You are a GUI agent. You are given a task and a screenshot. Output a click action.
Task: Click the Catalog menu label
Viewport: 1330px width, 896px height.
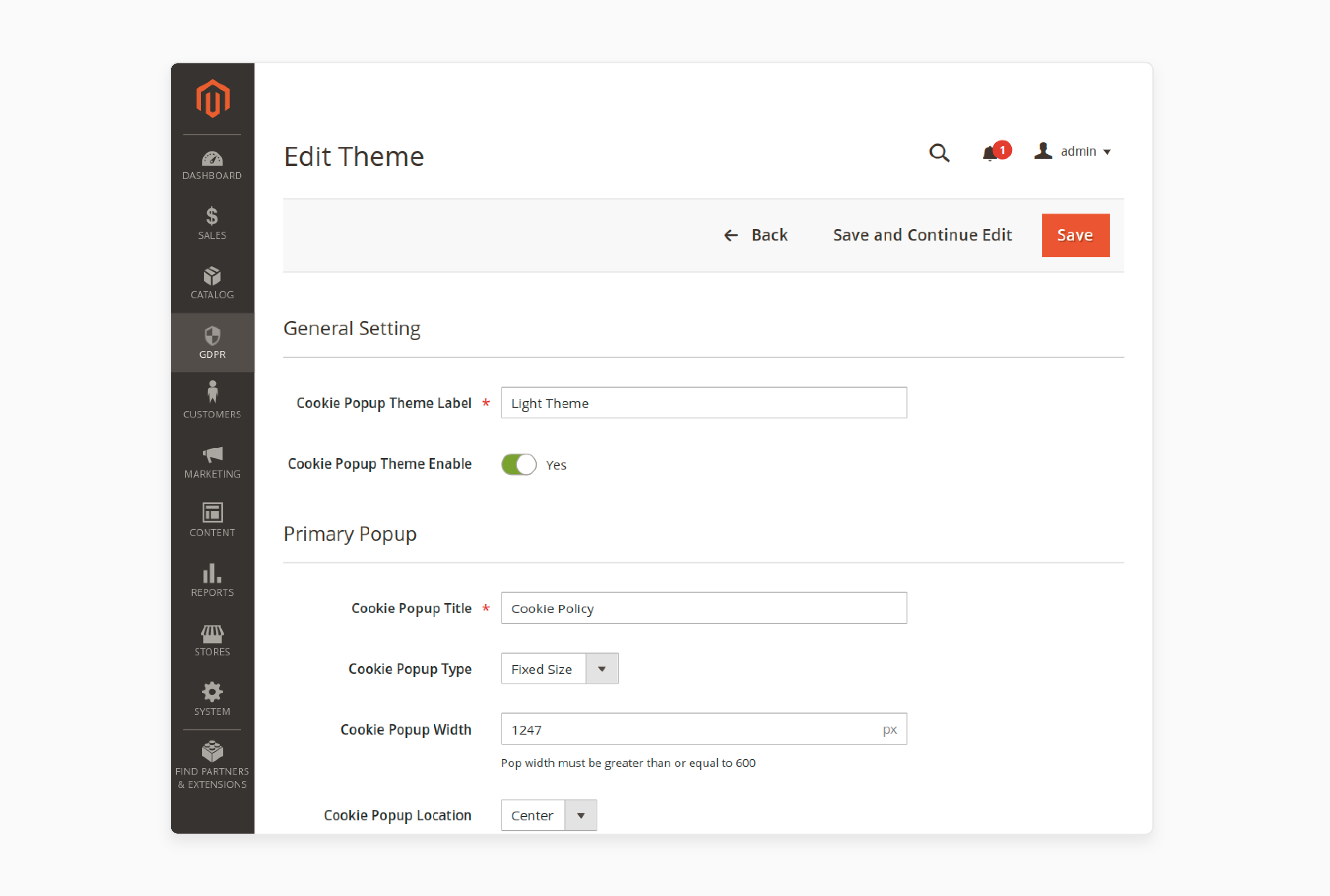212,295
